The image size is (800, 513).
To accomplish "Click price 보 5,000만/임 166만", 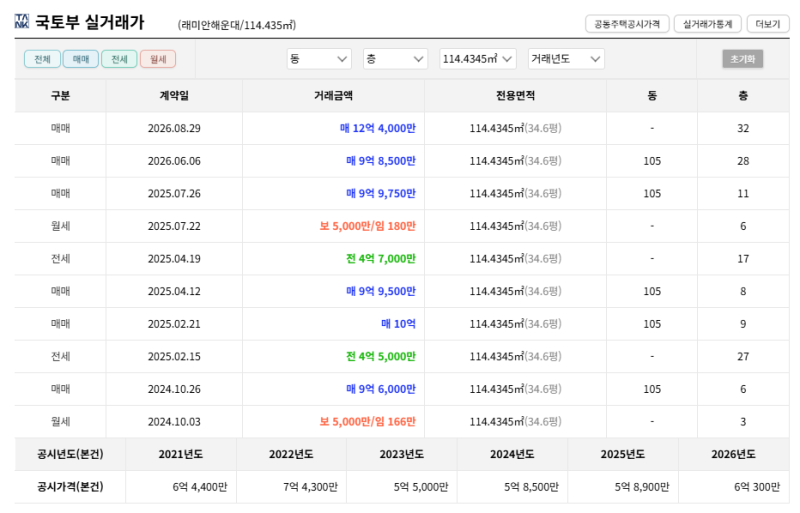I will pos(367,422).
